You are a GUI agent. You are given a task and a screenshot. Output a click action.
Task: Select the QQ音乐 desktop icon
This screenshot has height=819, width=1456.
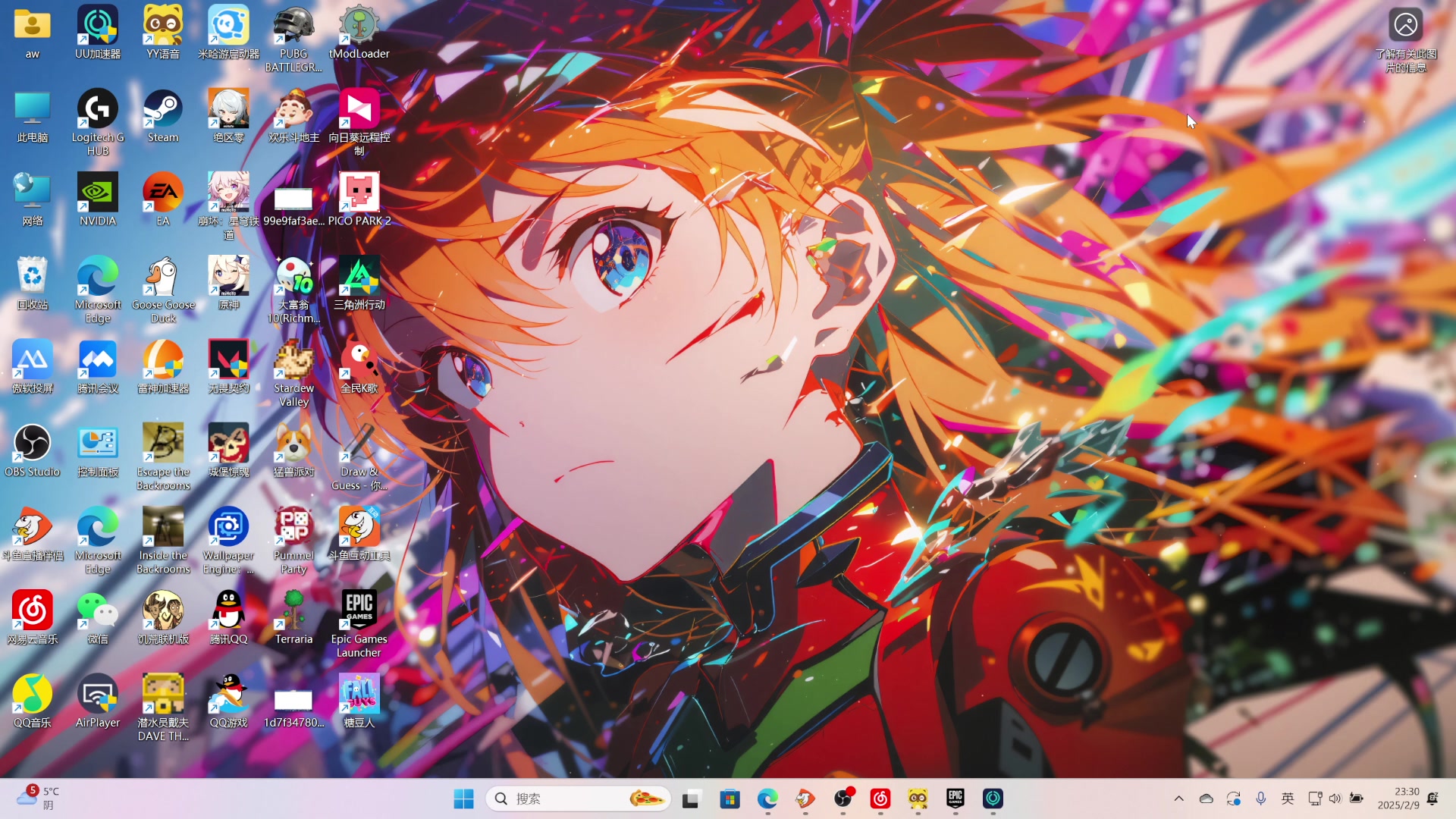tap(33, 701)
